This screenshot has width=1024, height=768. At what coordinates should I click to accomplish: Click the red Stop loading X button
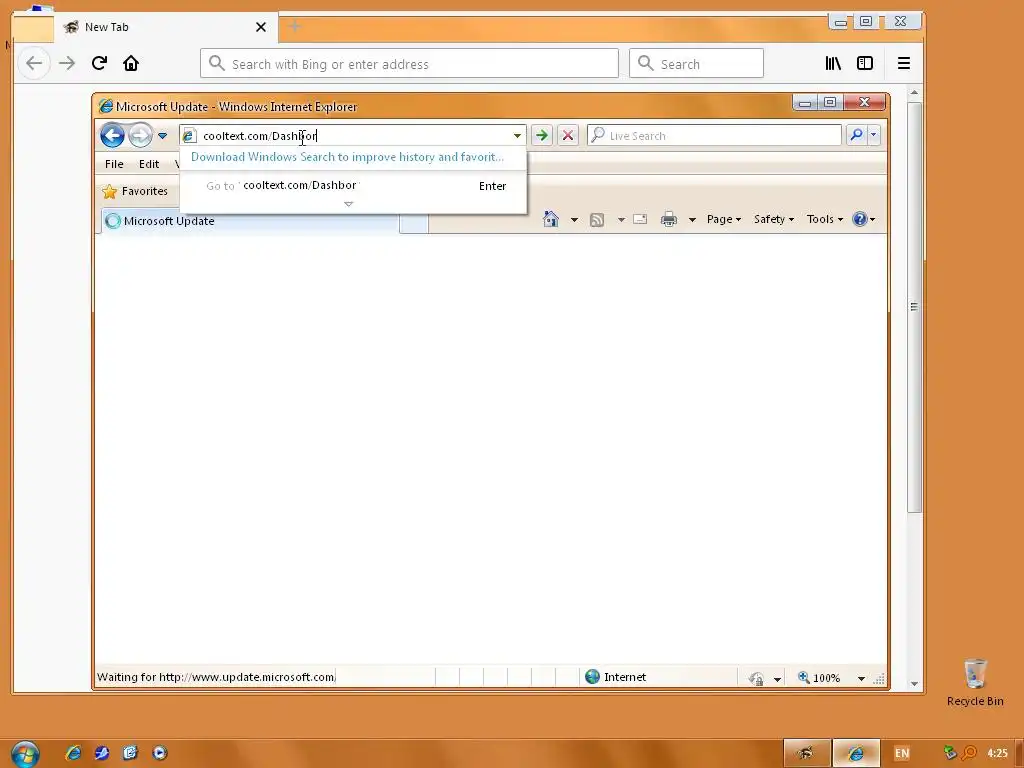(x=568, y=135)
